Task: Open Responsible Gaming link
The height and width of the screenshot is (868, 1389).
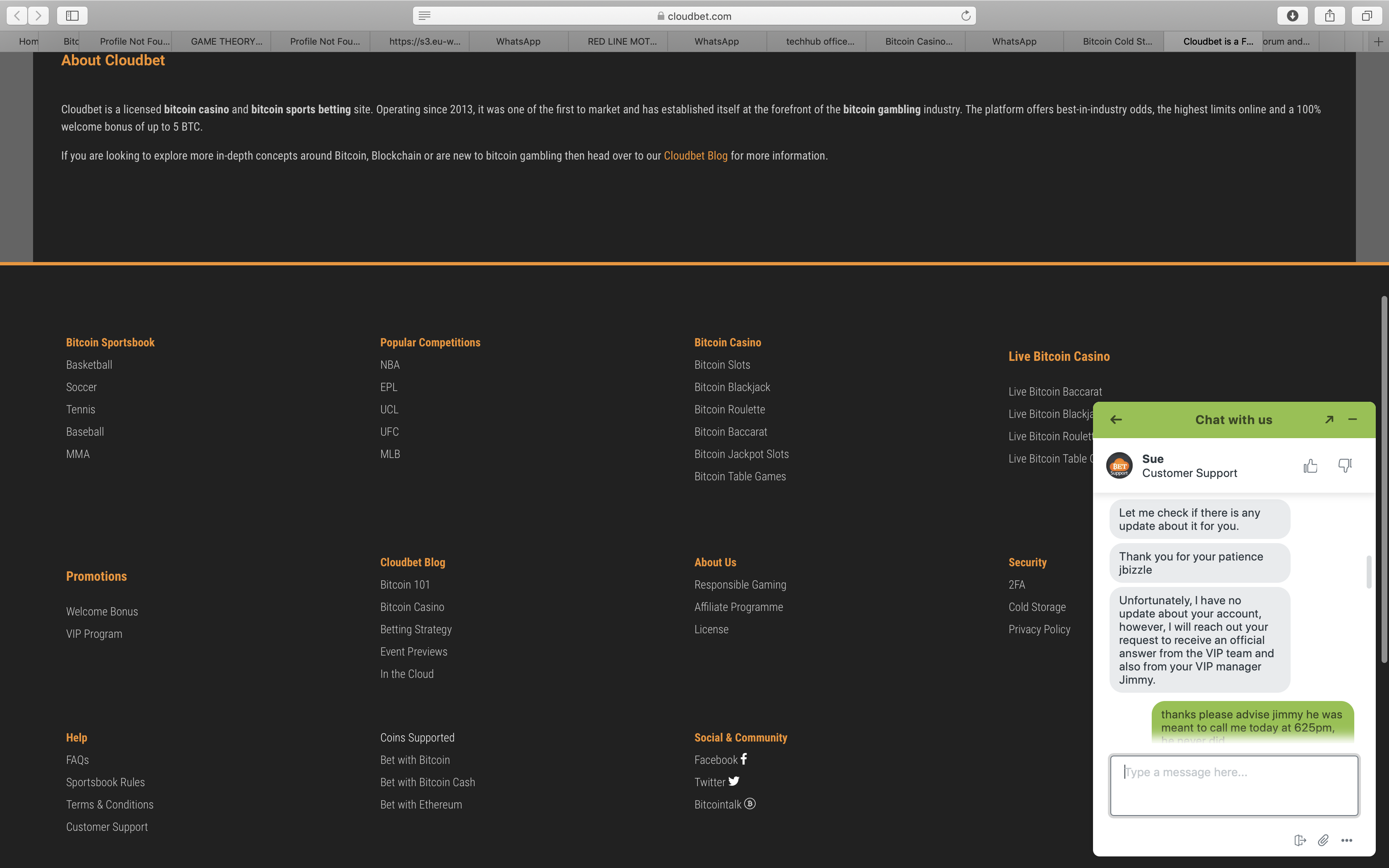Action: (x=740, y=584)
